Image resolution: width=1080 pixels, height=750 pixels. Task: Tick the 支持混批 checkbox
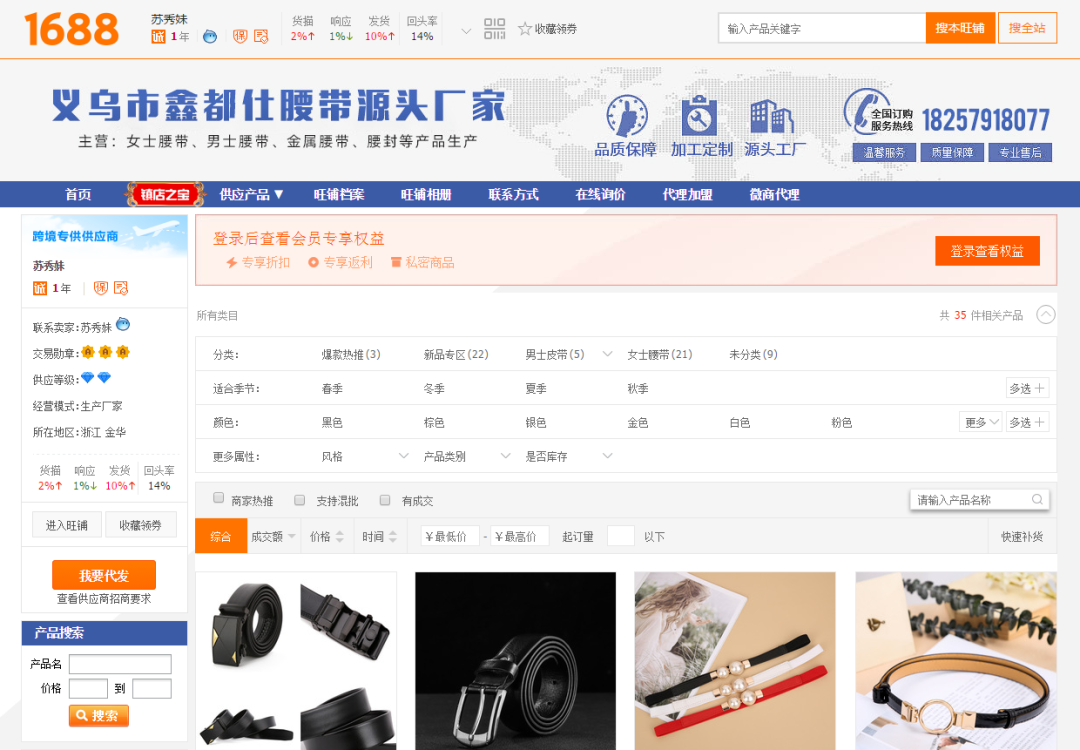[x=299, y=500]
